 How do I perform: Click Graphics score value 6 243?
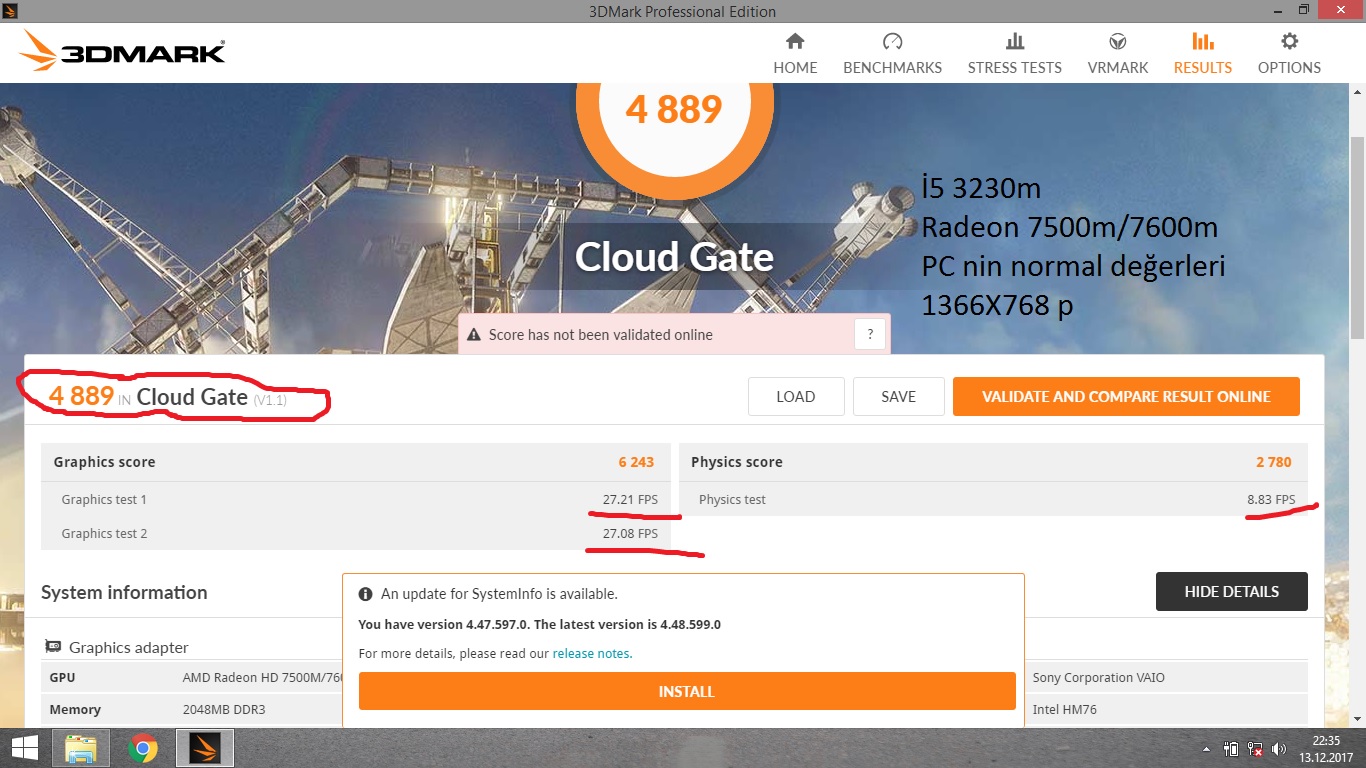pyautogui.click(x=636, y=462)
